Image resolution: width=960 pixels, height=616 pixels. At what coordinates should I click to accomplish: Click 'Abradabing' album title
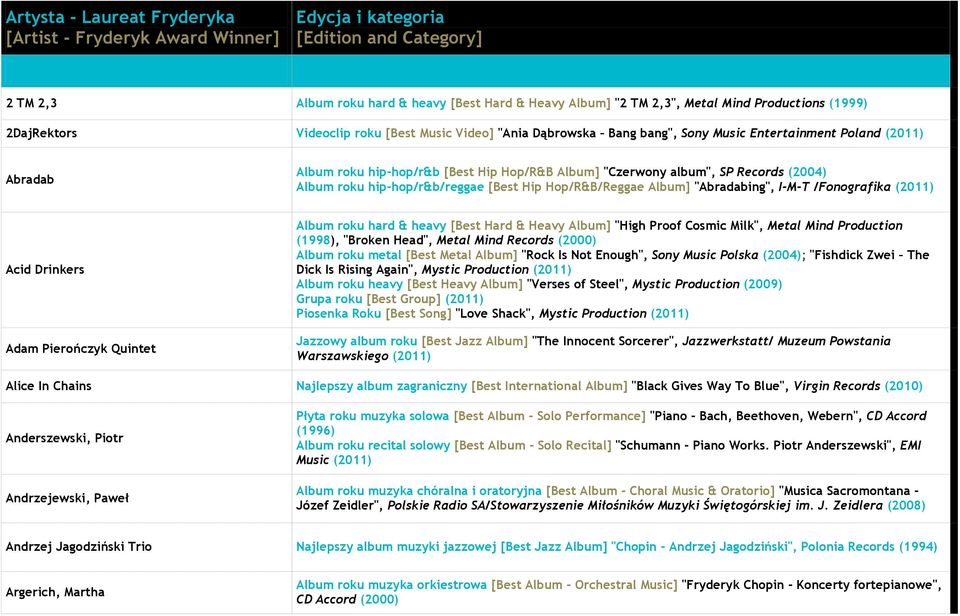[733, 187]
